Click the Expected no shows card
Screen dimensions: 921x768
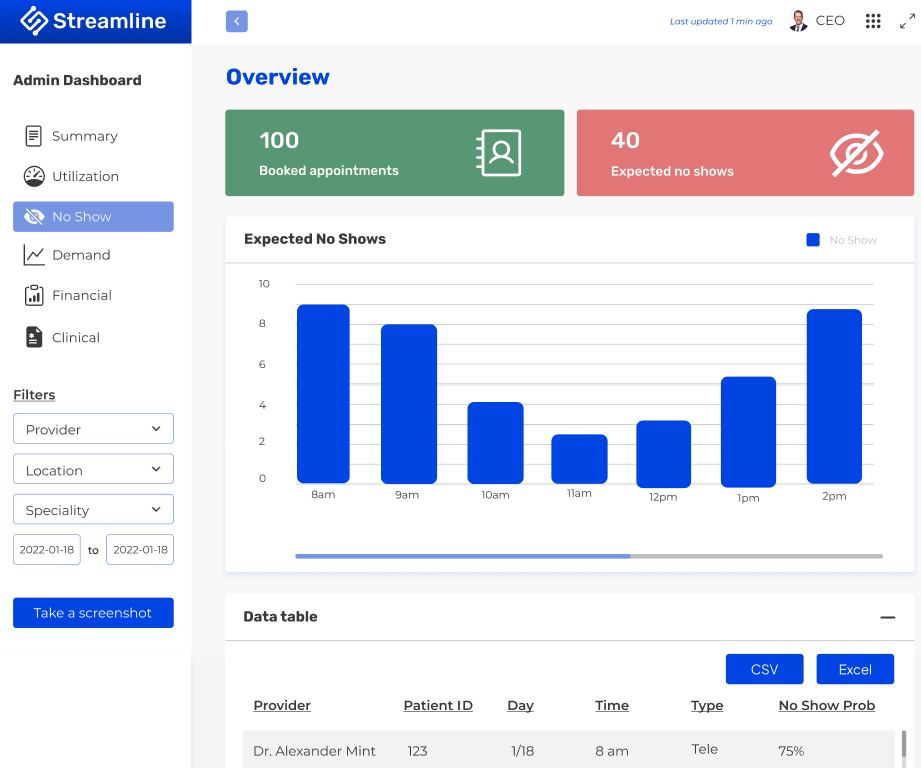pyautogui.click(x=745, y=153)
